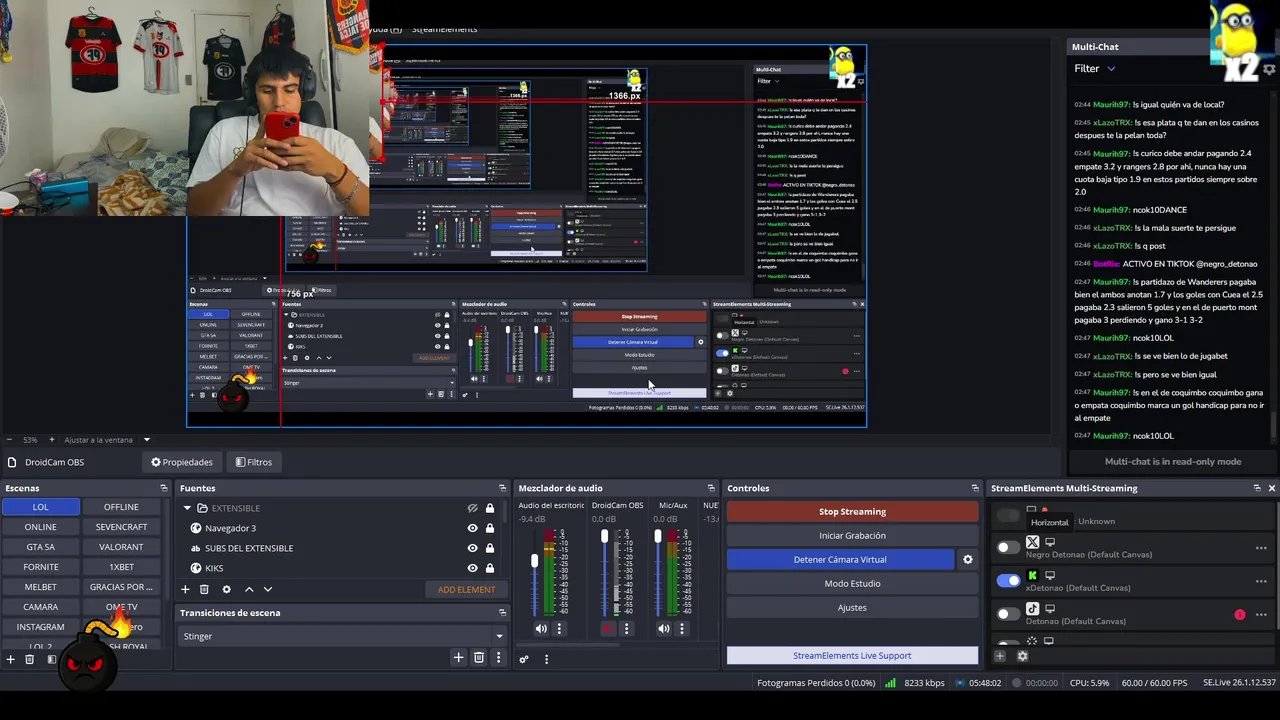
Task: Click Detonao TikTok red info icon
Action: [1240, 615]
